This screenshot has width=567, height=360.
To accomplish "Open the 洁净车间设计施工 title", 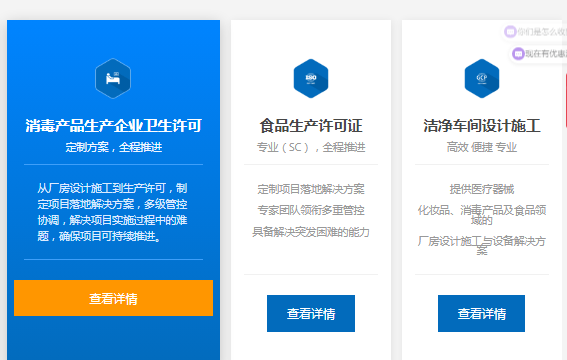I will point(482,126).
